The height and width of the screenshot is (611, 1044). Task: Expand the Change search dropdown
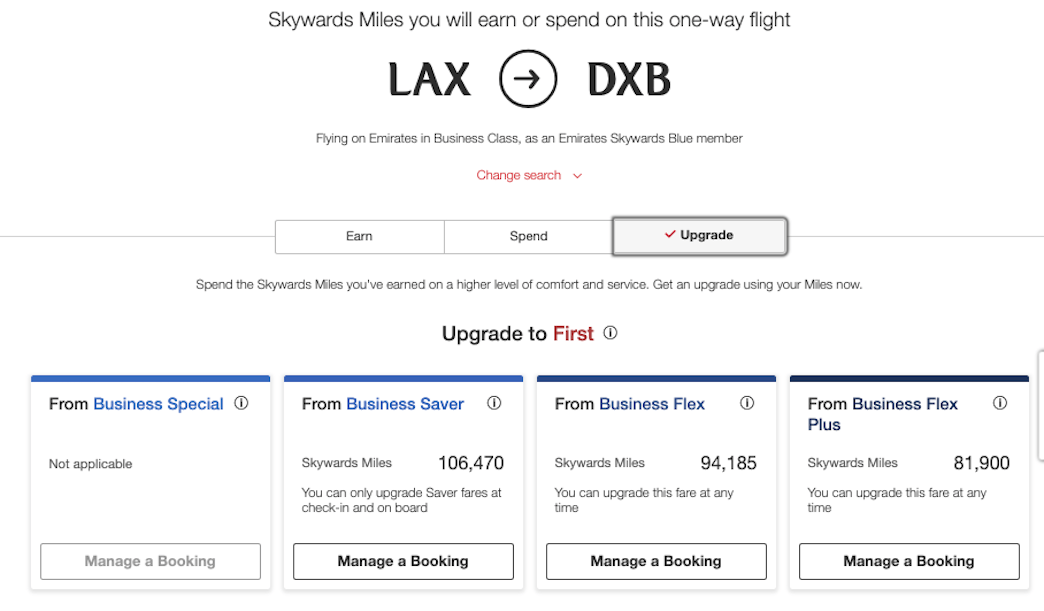pyautogui.click(x=528, y=175)
